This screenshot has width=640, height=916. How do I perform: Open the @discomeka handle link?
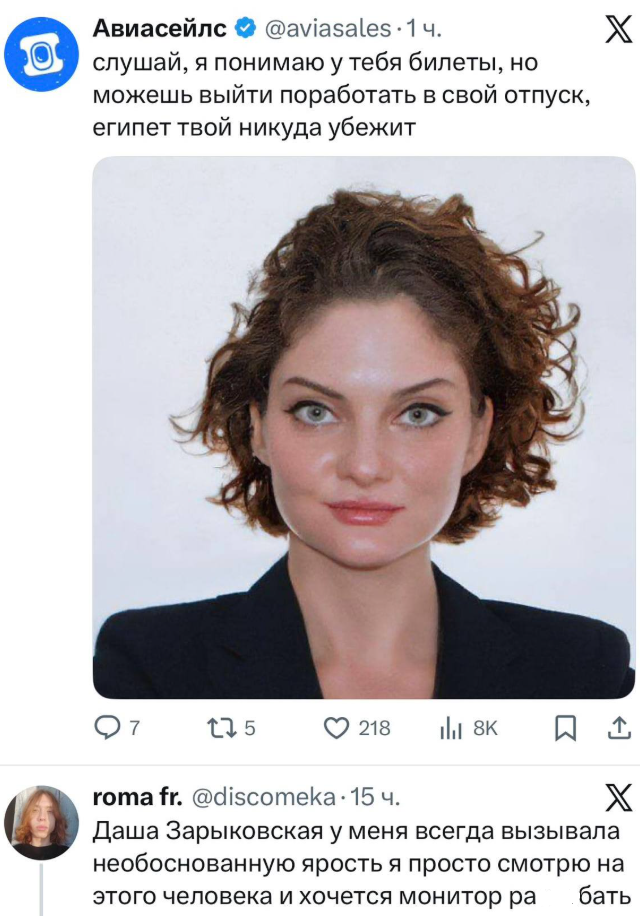262,797
